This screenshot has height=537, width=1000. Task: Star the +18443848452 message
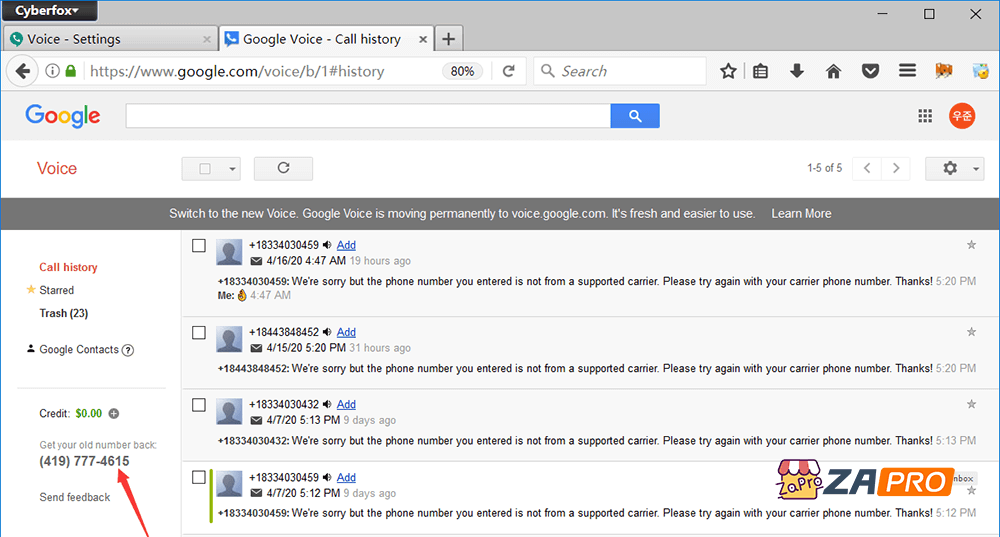pyautogui.click(x=971, y=332)
